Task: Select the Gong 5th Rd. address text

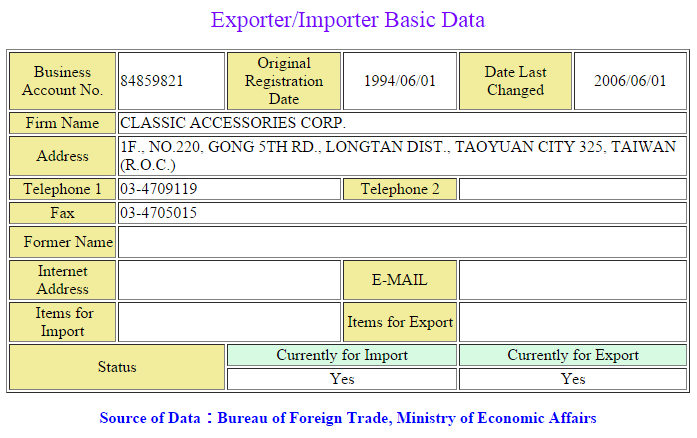Action: 398,156
